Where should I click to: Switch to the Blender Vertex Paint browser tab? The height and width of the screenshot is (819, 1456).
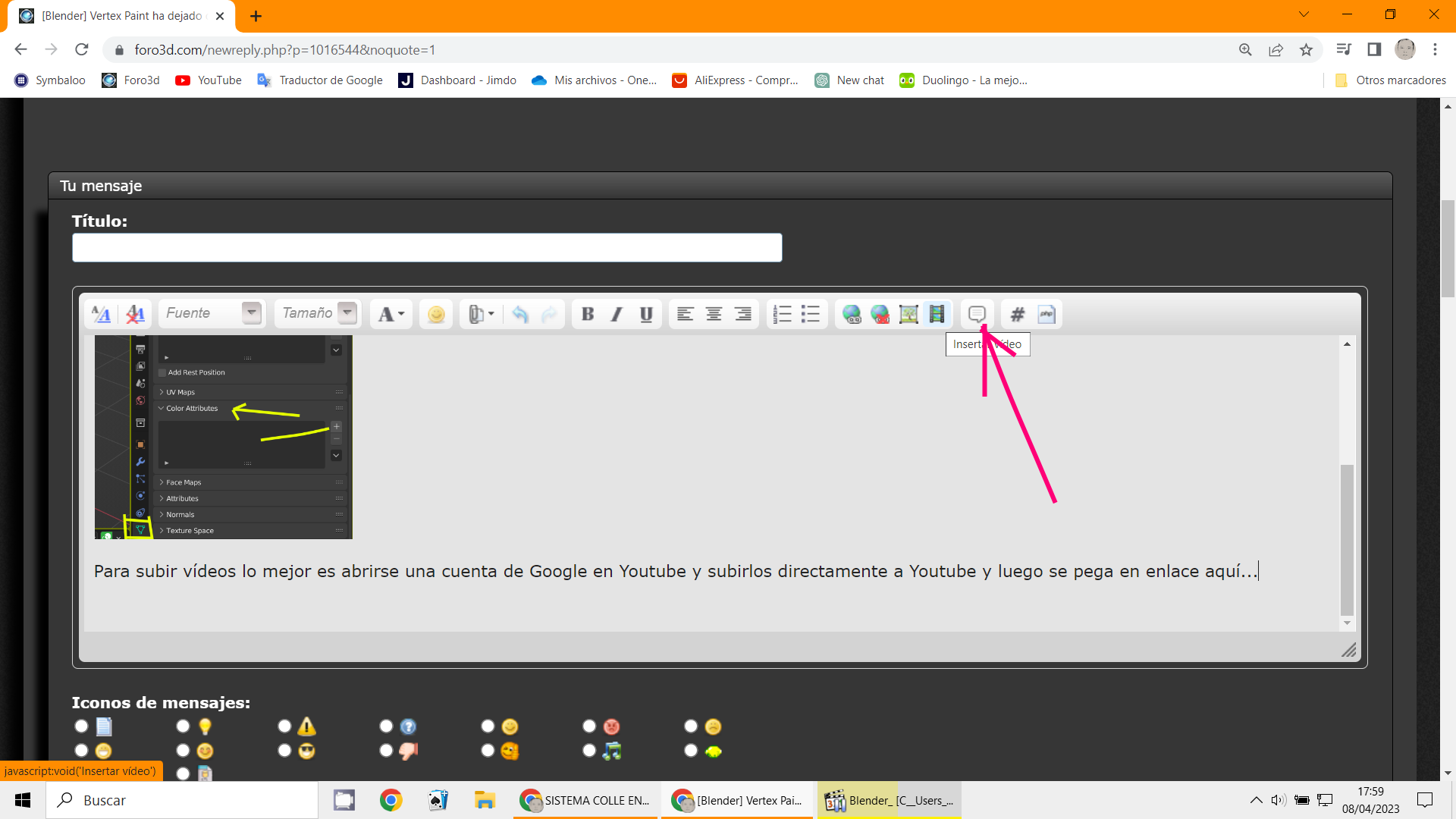[x=121, y=16]
